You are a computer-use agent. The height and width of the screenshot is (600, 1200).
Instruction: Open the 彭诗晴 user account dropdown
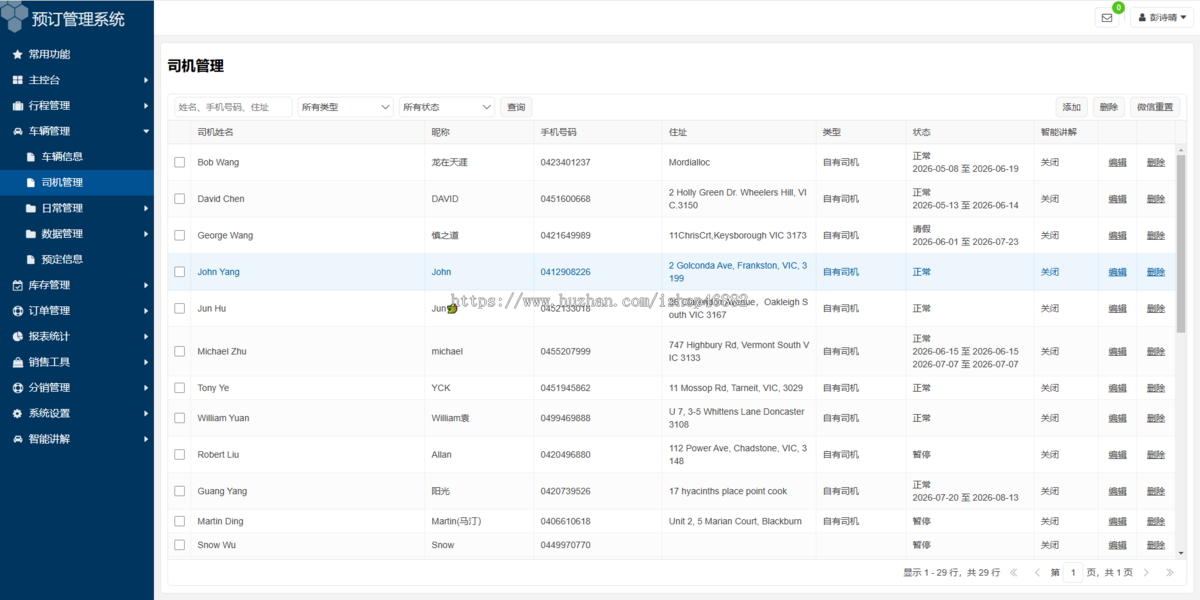[1162, 17]
